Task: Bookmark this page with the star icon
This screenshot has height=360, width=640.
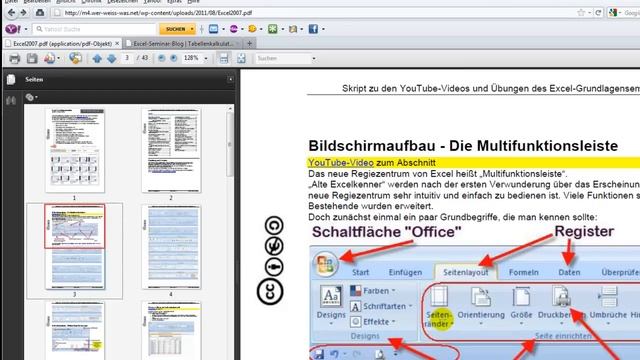Action: [x=581, y=13]
